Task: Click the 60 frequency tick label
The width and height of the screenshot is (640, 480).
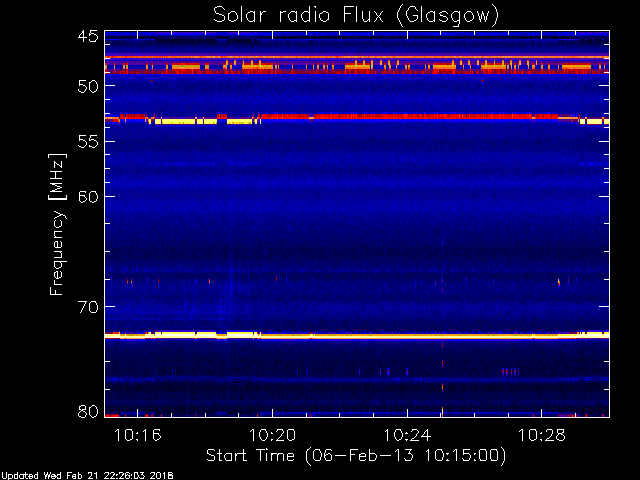Action: coord(88,197)
